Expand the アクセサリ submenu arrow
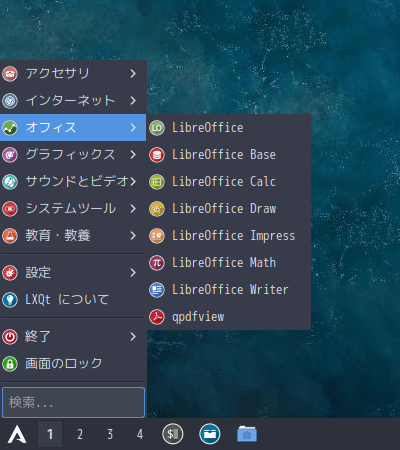 tap(133, 73)
